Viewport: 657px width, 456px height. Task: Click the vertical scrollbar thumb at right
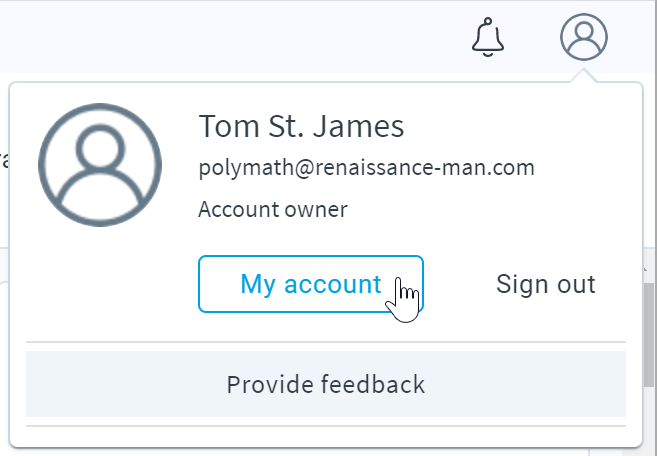pos(650,334)
